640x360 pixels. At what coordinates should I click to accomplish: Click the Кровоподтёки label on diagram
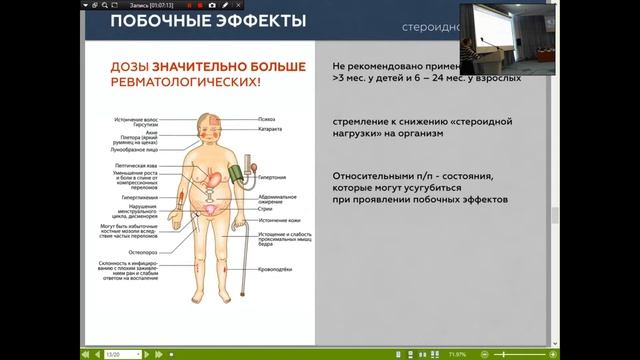coord(275,269)
